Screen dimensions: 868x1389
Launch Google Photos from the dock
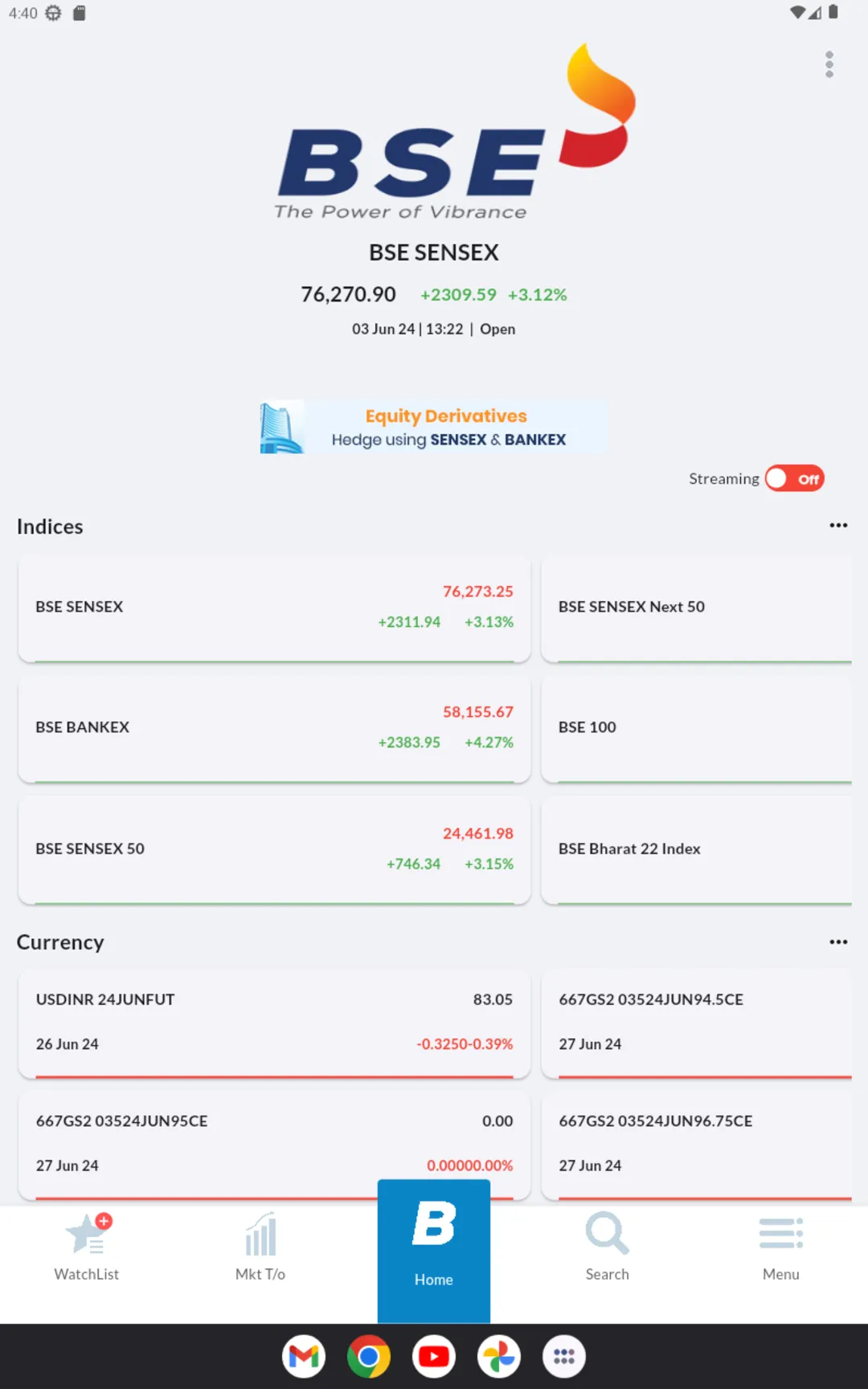tap(499, 1356)
